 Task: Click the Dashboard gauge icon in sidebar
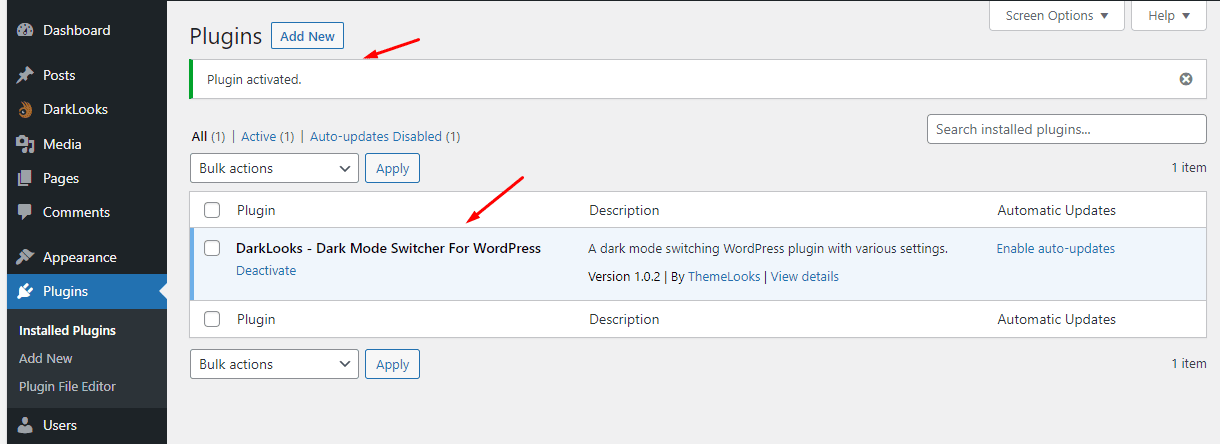click(x=26, y=31)
